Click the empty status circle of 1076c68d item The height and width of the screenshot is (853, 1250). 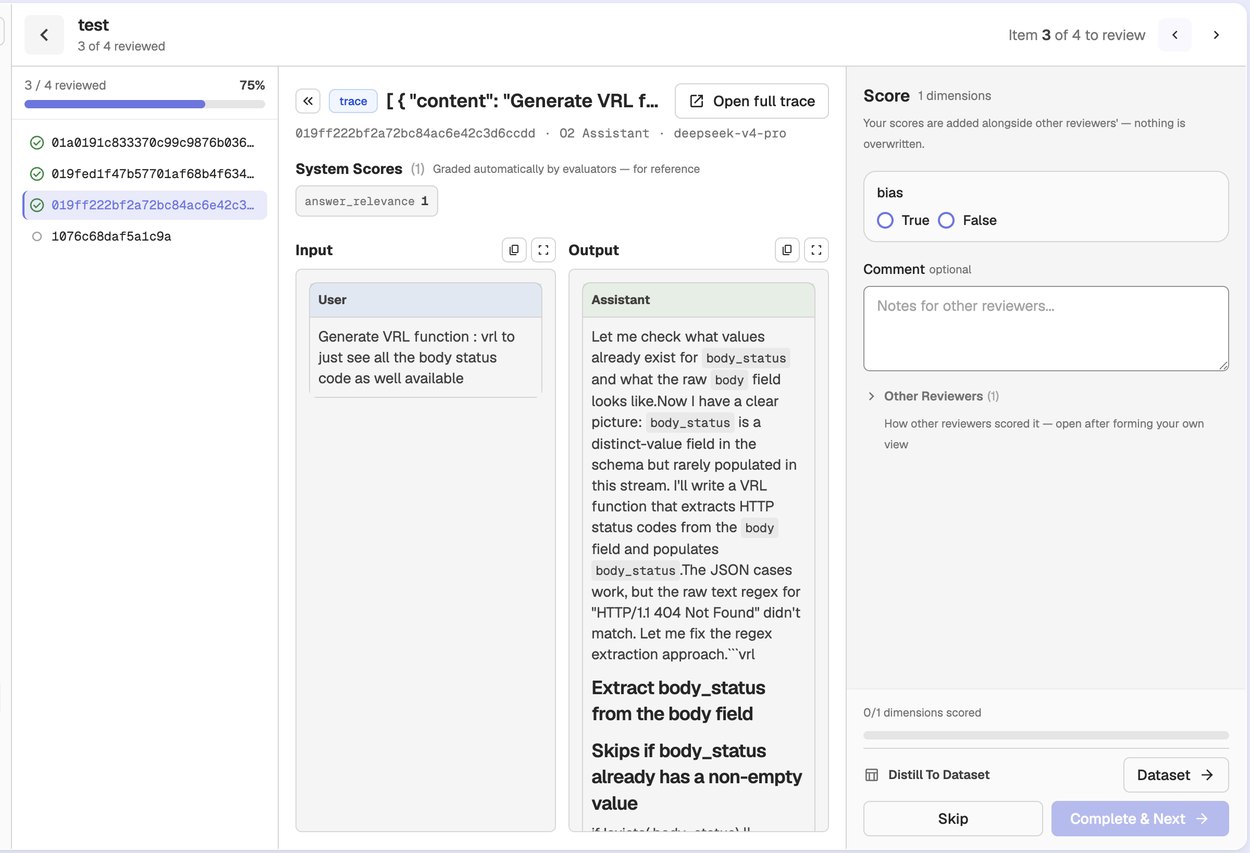37,236
